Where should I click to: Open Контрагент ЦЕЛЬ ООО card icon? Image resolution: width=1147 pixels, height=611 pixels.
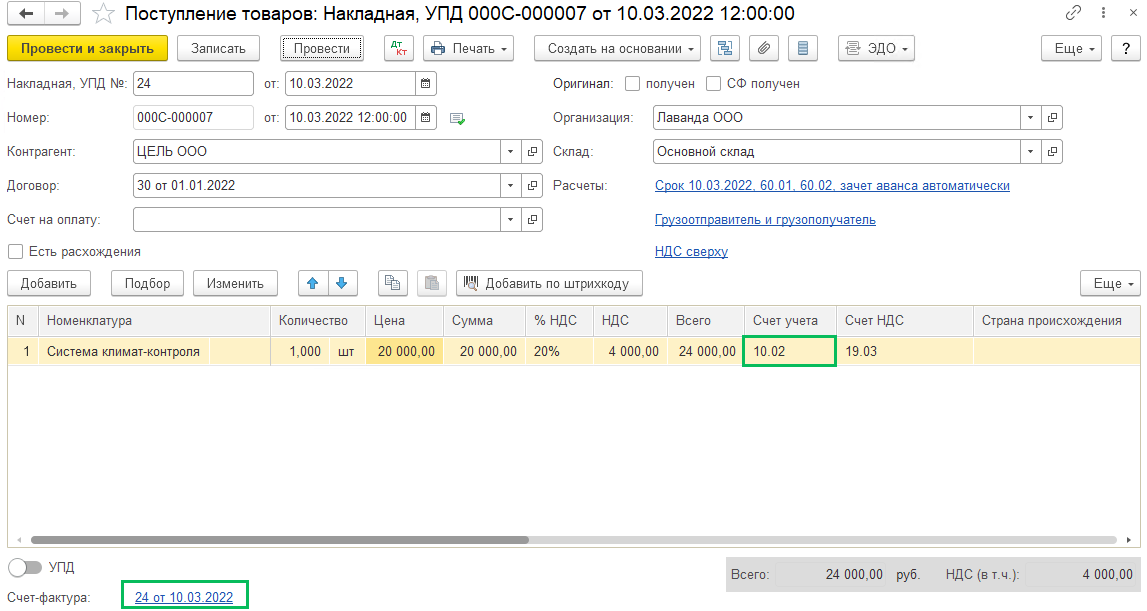click(x=533, y=151)
